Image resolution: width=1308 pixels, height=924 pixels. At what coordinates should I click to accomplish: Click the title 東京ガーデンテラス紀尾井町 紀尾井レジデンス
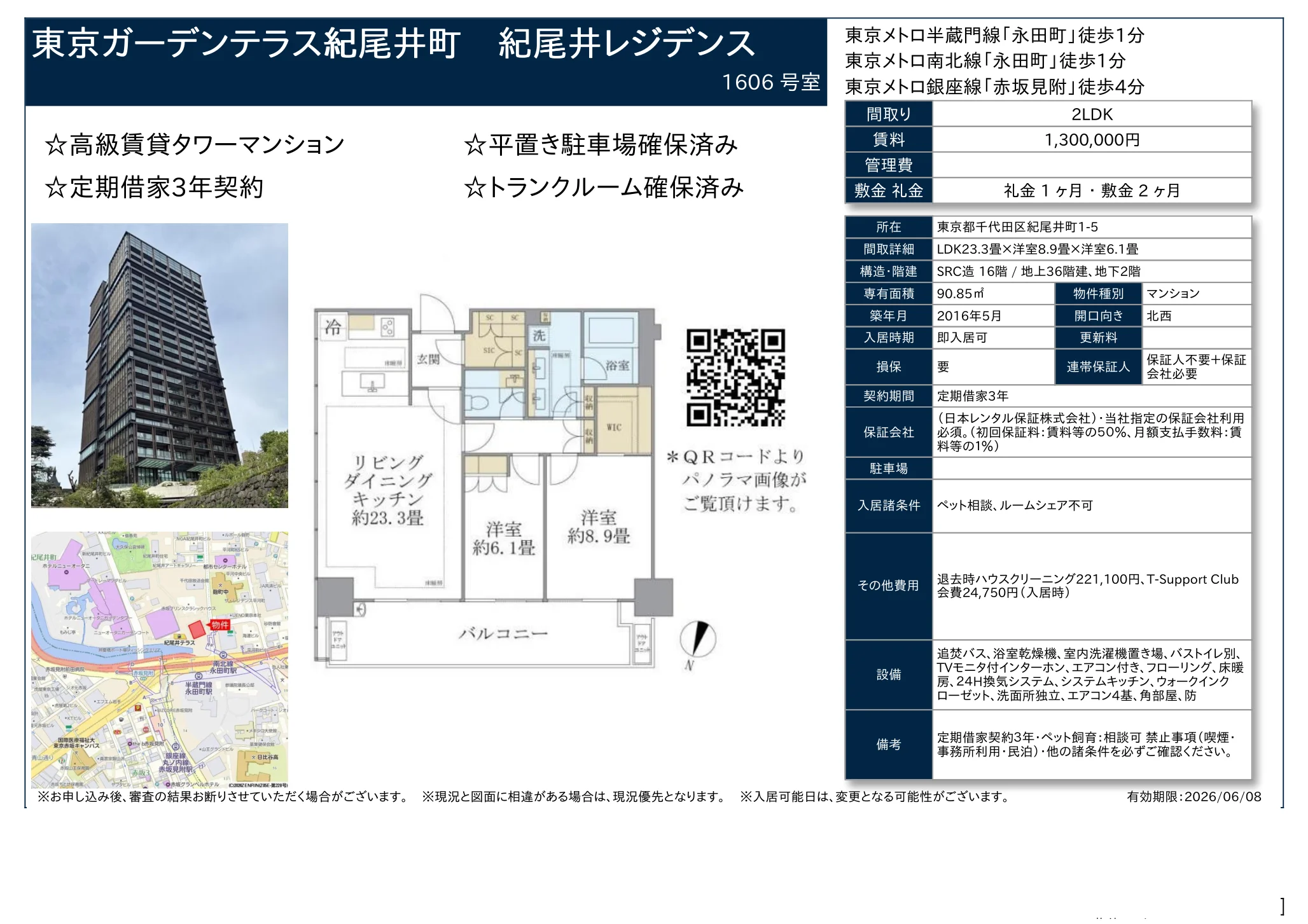(393, 43)
